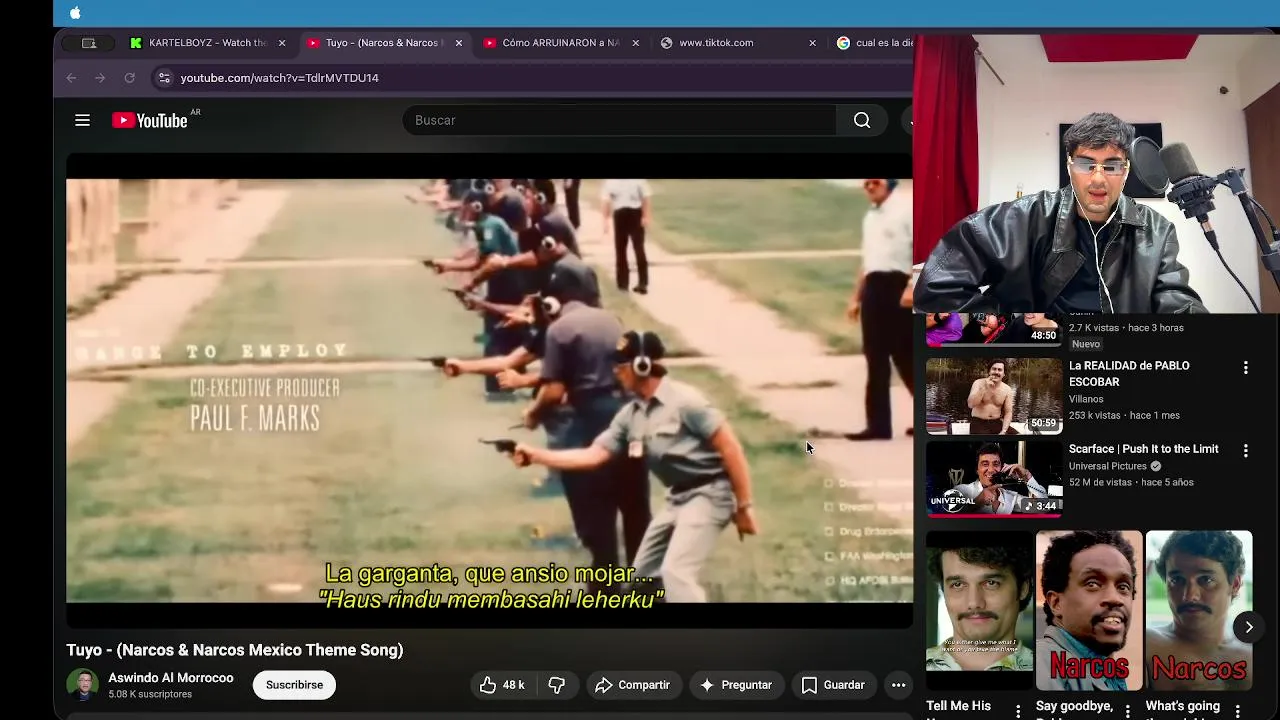Open Universal Pictures channel link

[1107, 466]
